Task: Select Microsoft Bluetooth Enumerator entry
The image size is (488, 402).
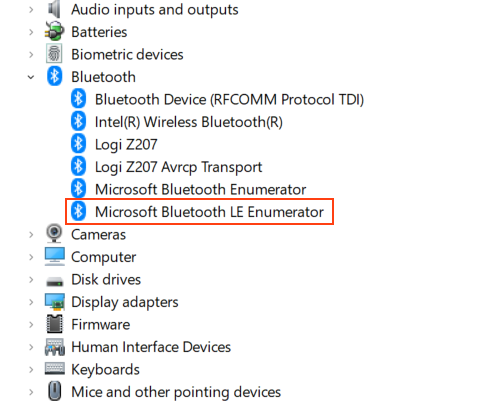Action: tap(200, 189)
